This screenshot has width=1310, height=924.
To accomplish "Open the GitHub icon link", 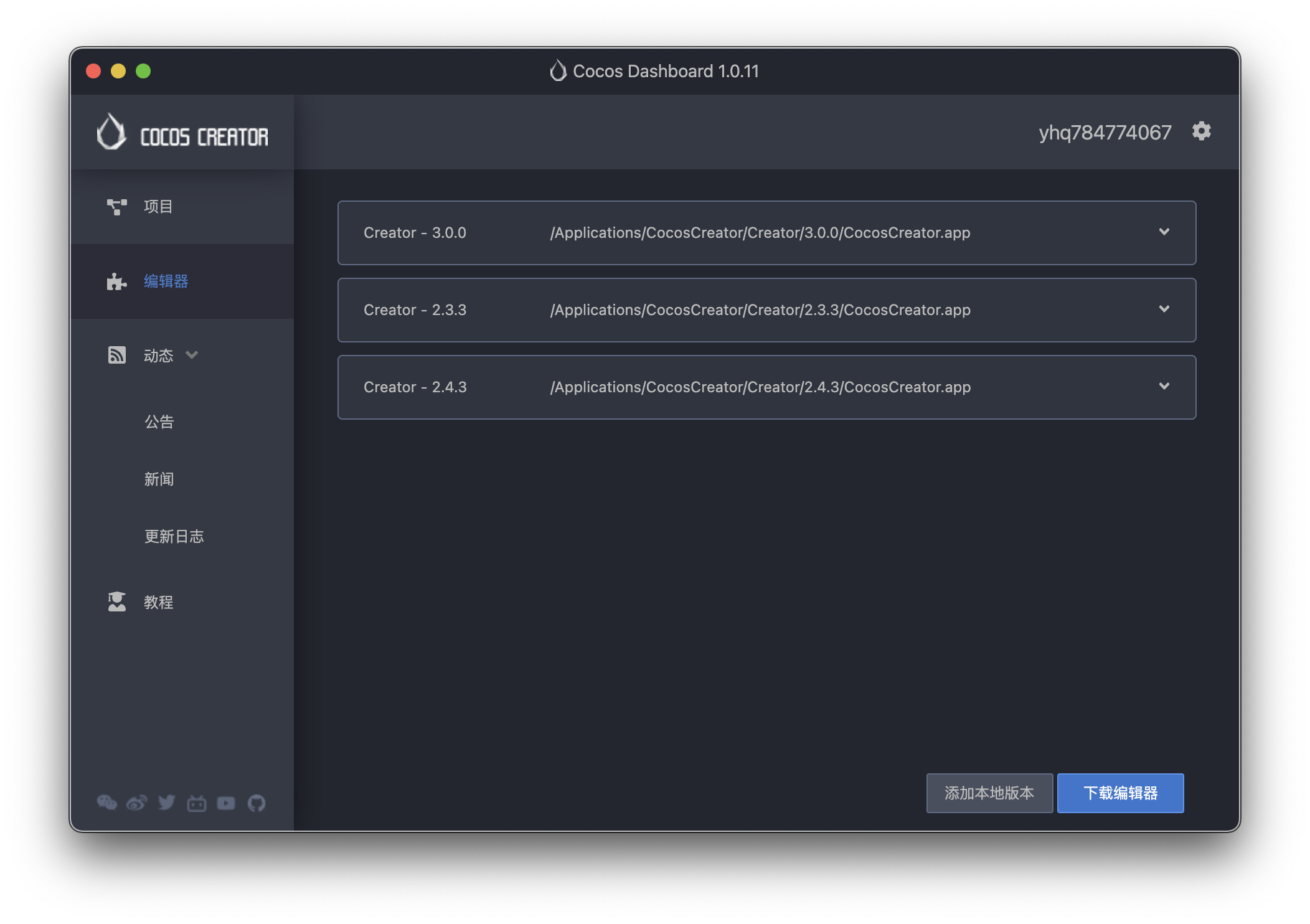I will pyautogui.click(x=256, y=803).
